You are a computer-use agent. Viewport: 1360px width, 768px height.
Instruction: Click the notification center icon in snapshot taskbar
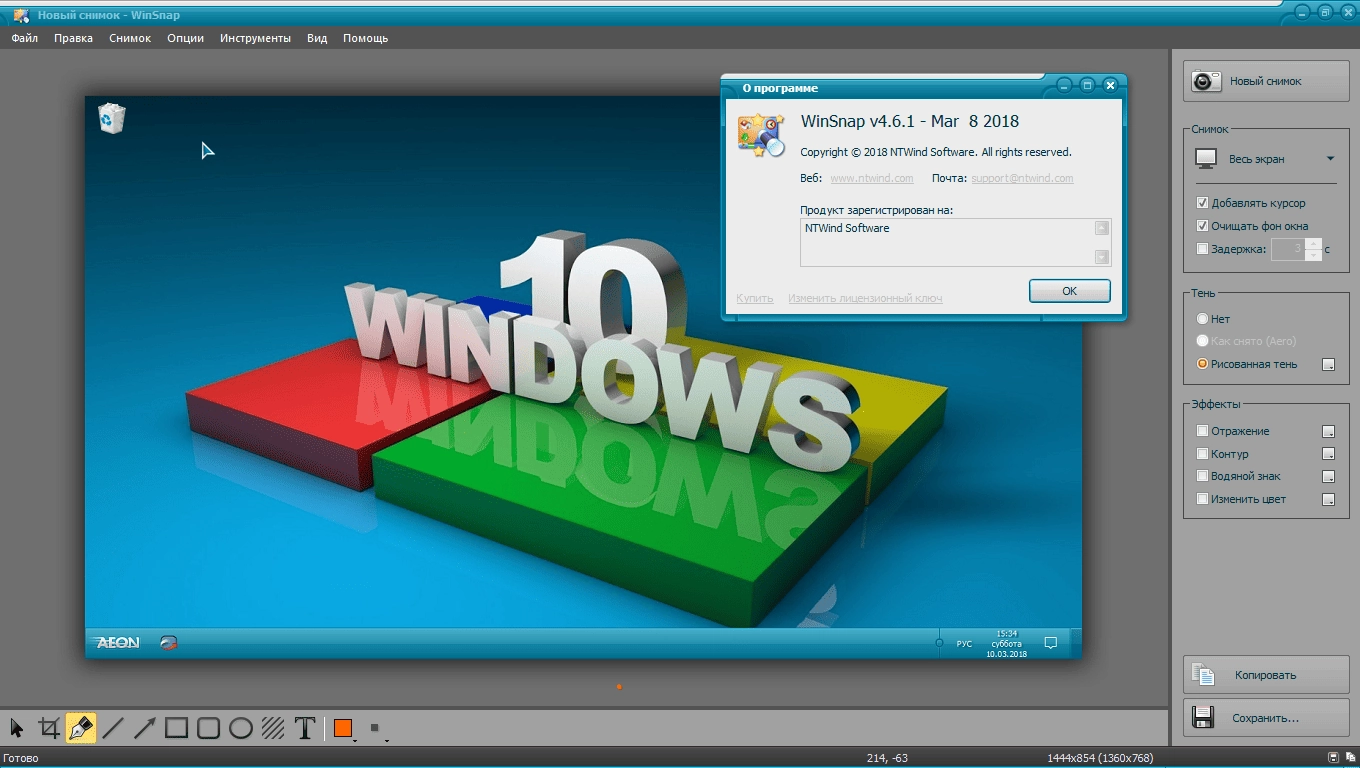[x=1050, y=643]
